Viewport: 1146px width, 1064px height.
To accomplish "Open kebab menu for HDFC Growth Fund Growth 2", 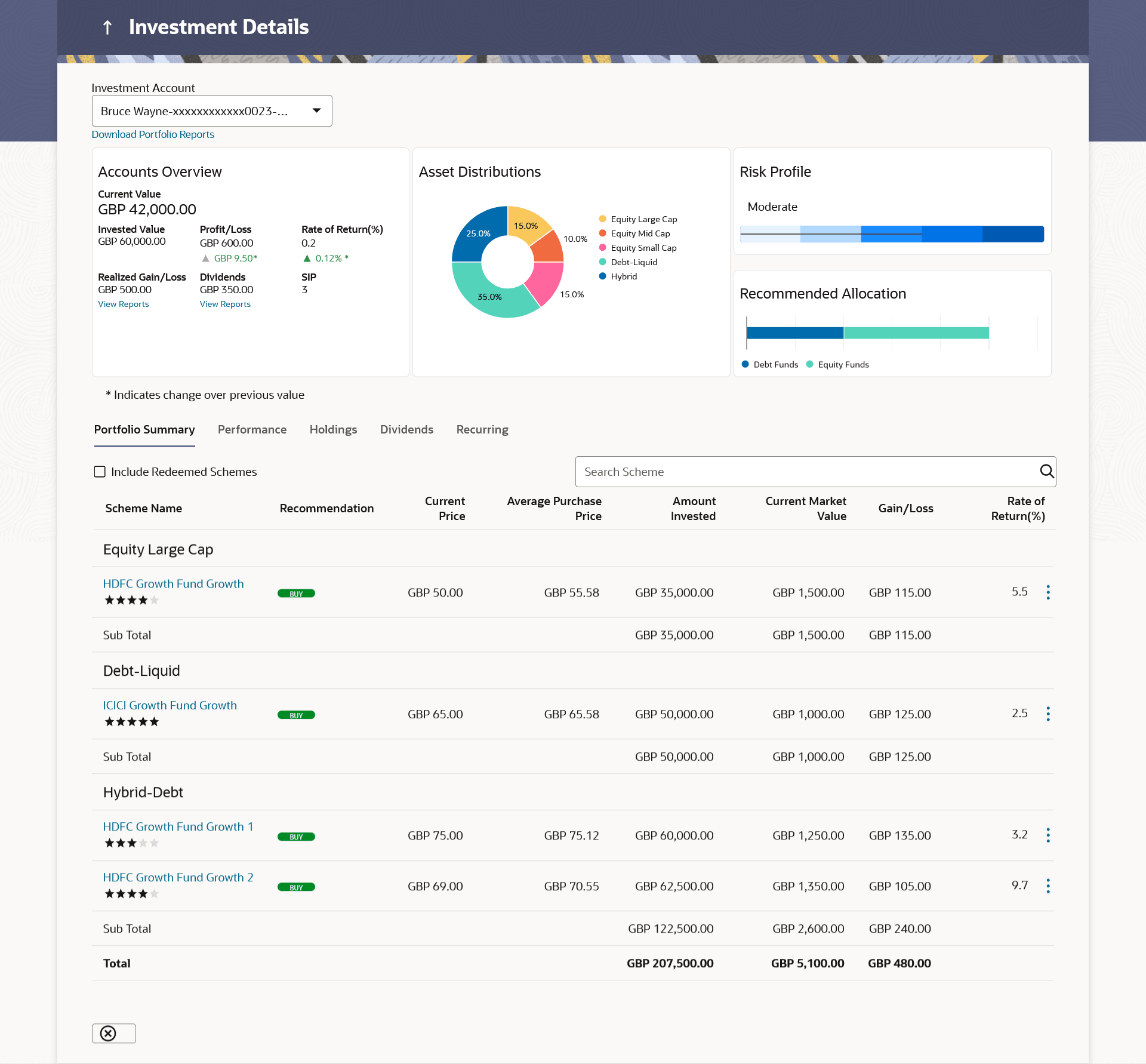I will coord(1048,886).
